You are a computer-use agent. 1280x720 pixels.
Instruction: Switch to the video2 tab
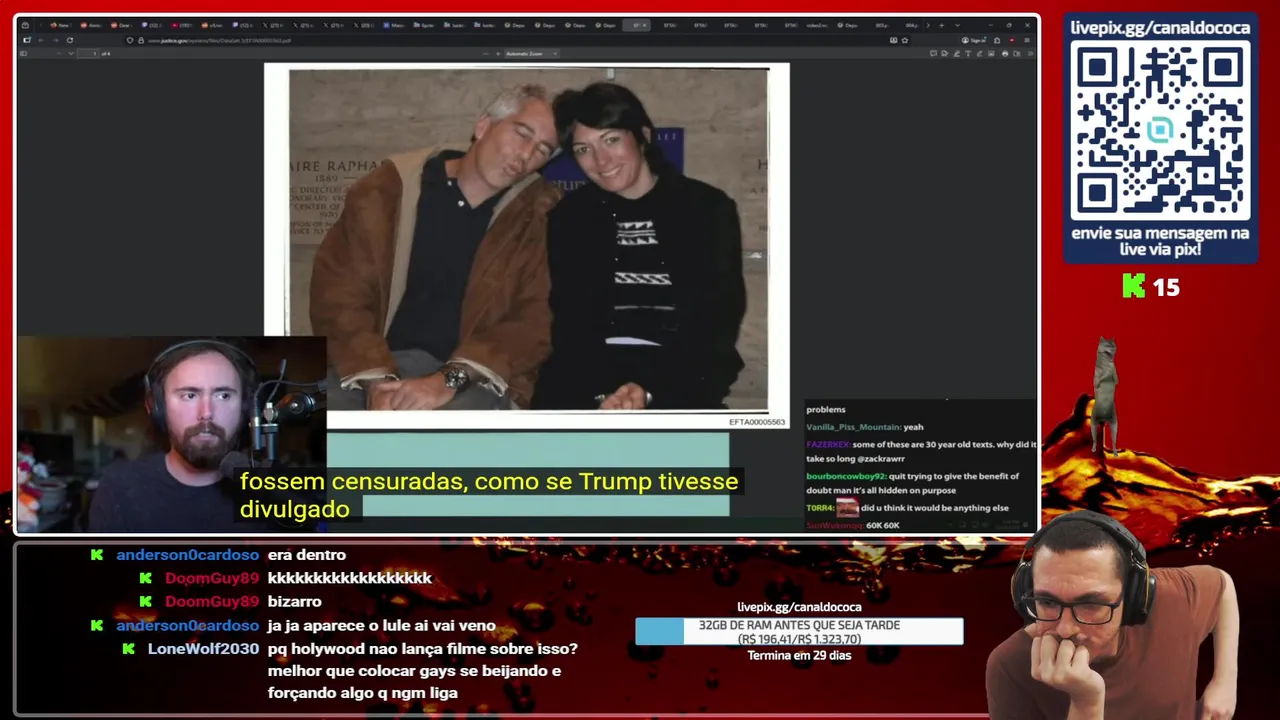(x=816, y=25)
